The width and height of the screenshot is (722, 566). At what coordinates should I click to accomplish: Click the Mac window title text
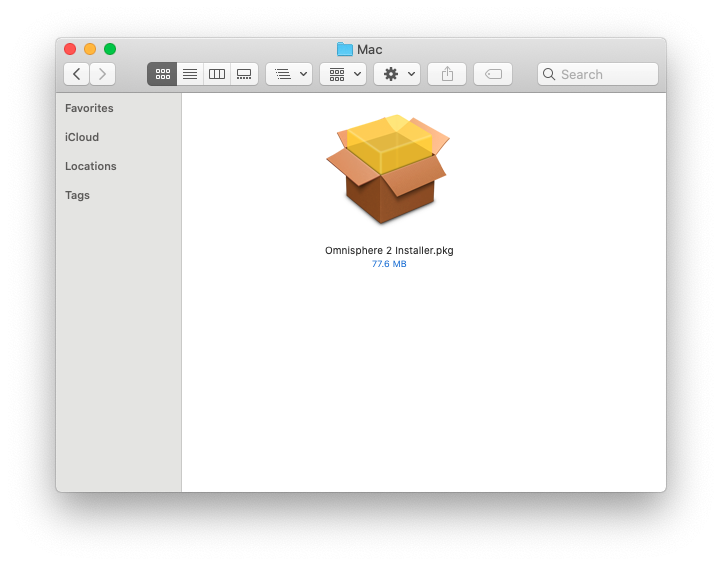tap(370, 50)
